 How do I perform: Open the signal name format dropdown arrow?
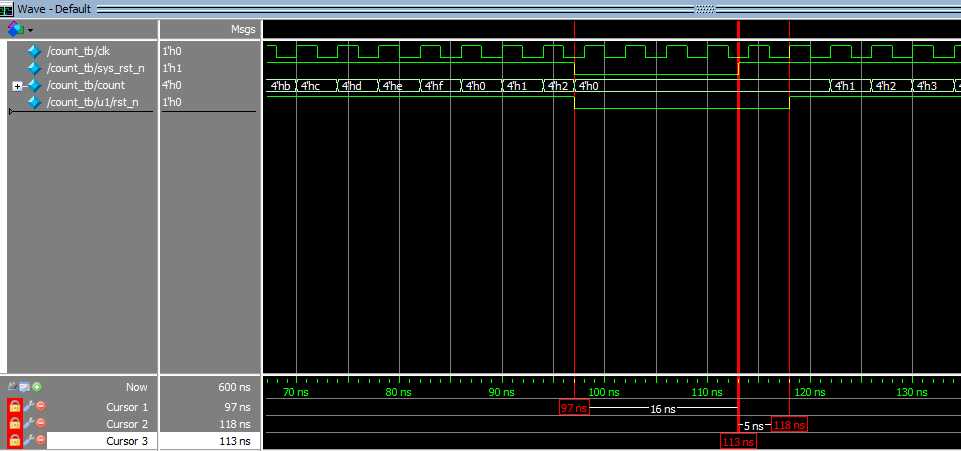pos(30,30)
